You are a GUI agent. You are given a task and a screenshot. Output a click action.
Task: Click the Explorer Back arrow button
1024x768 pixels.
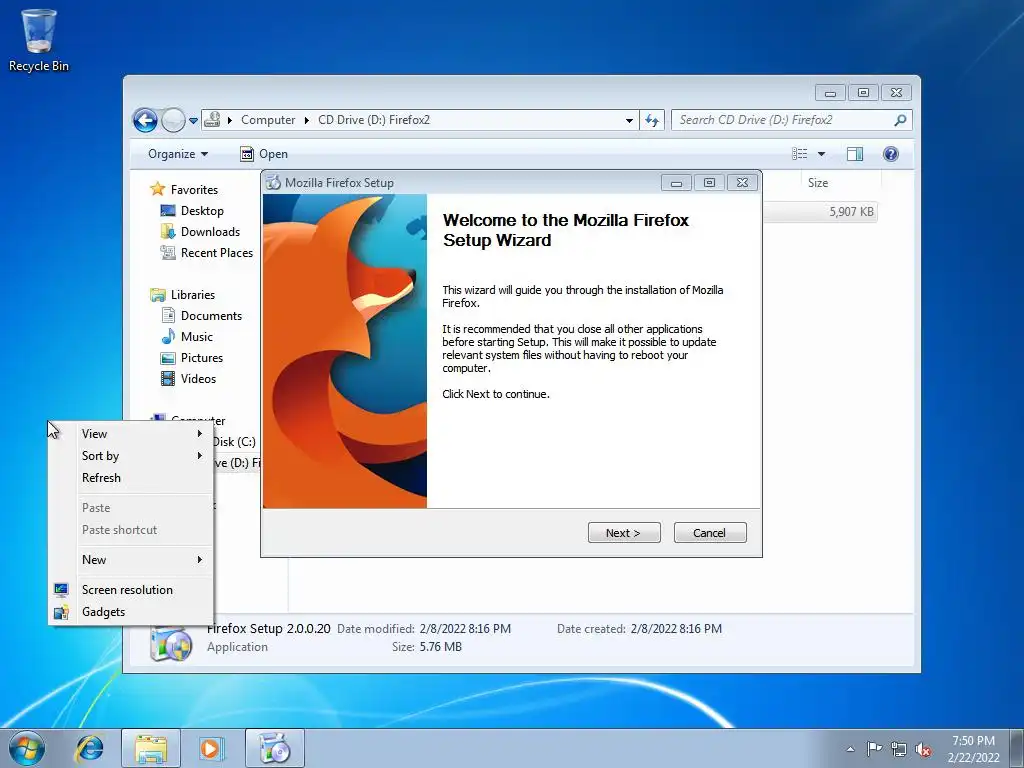145,120
